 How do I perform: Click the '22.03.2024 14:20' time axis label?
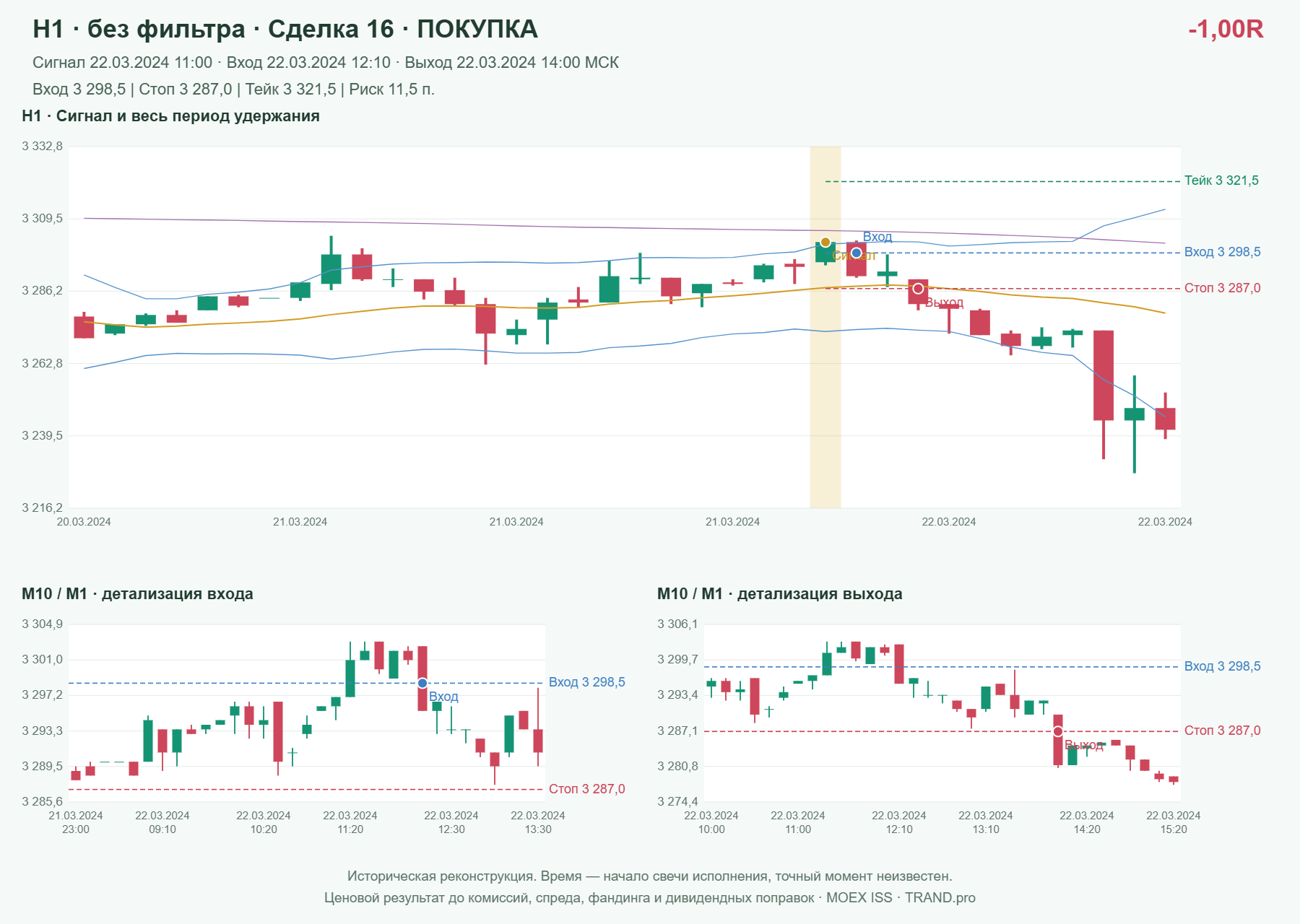point(1087,822)
